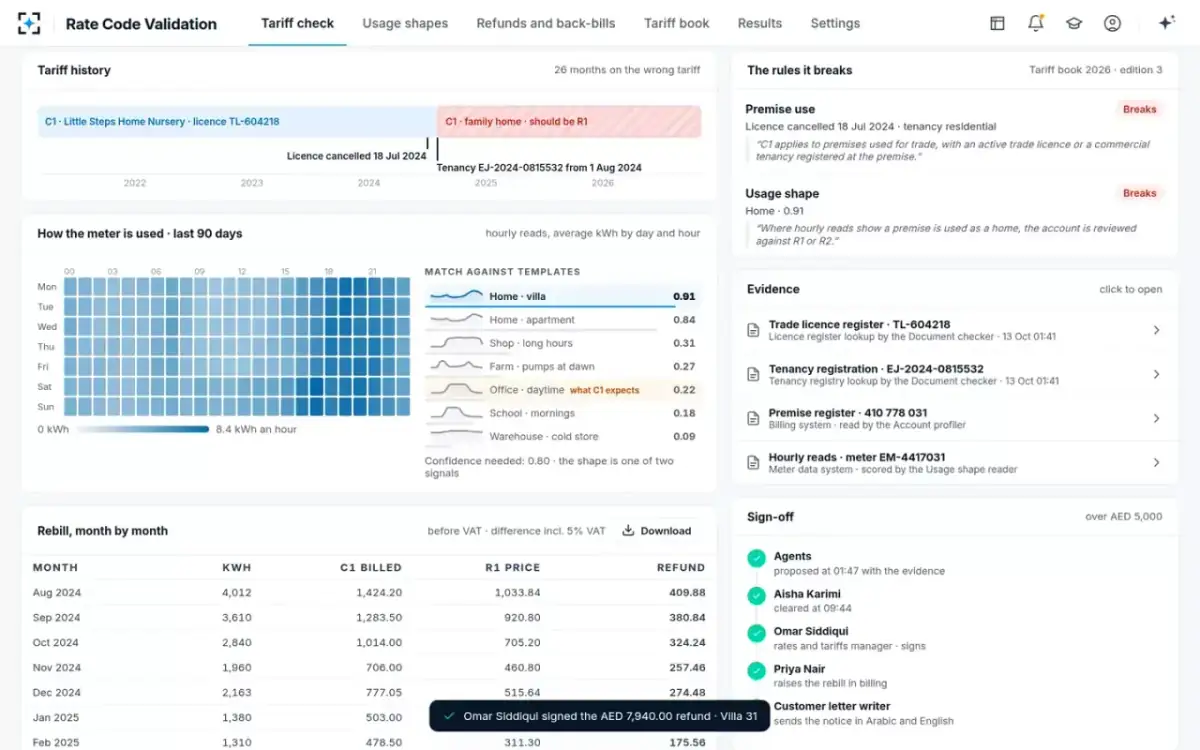The height and width of the screenshot is (750, 1200).
Task: Click the green check beside Agents
Action: click(756, 558)
